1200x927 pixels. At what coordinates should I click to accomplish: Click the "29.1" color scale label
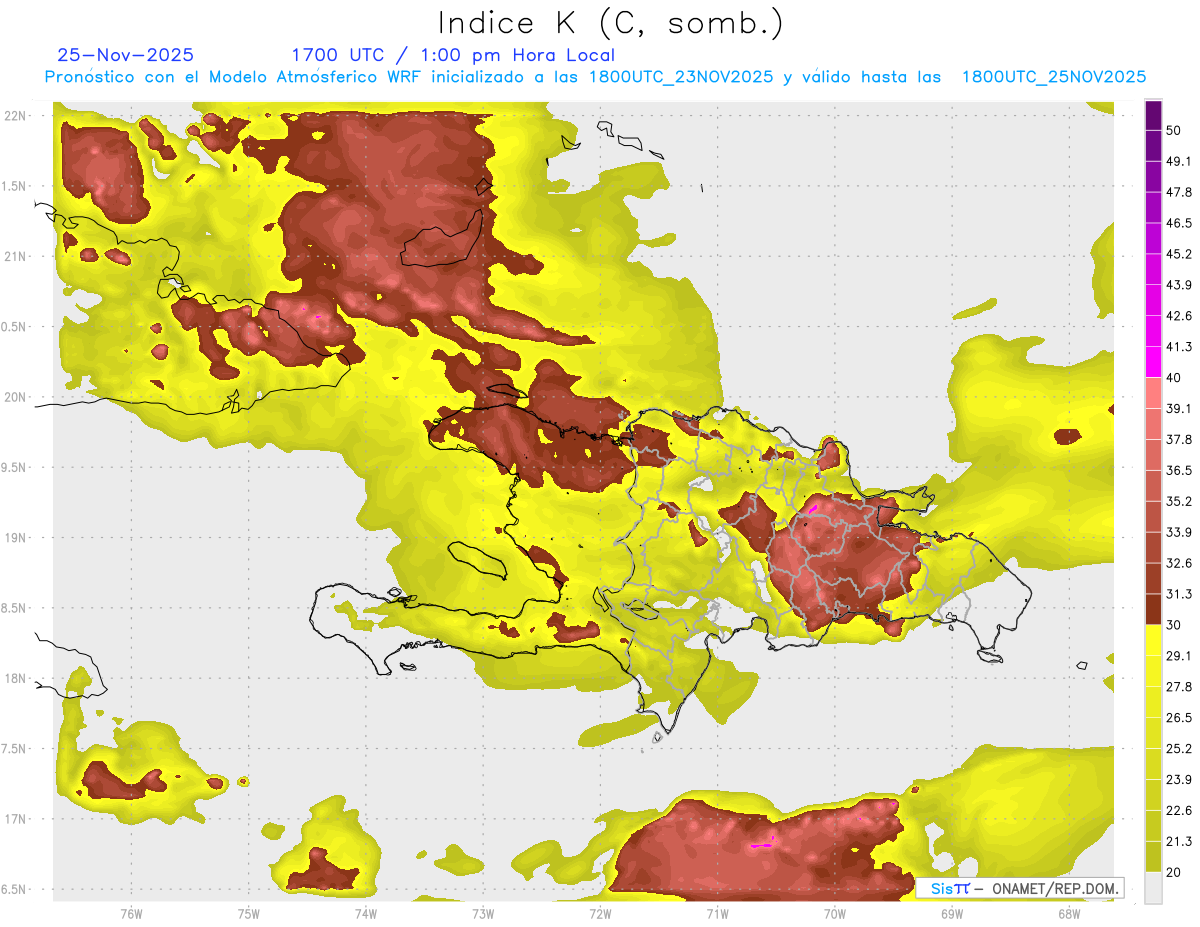(1179, 656)
